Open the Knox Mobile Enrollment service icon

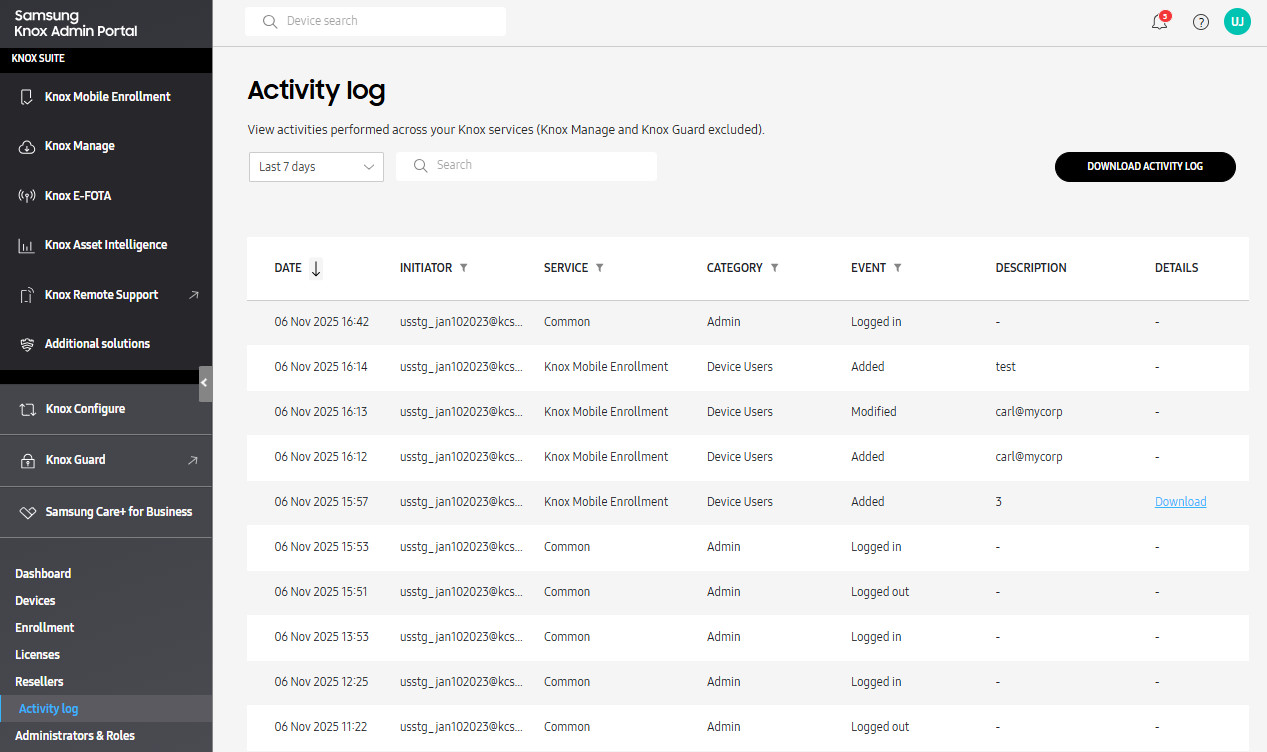click(x=25, y=96)
